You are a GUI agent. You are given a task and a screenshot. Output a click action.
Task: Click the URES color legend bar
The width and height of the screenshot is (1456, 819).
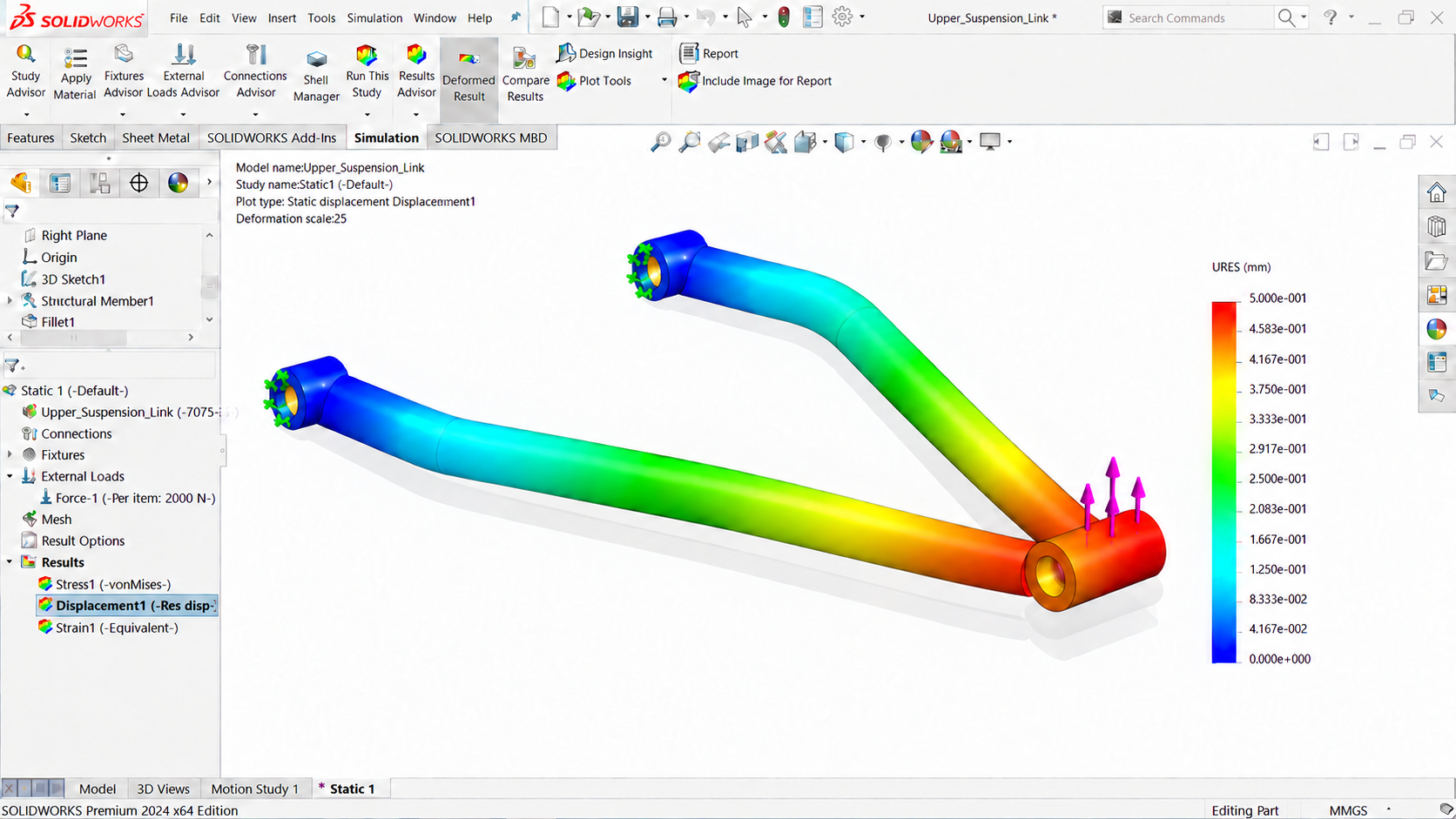1223,482
